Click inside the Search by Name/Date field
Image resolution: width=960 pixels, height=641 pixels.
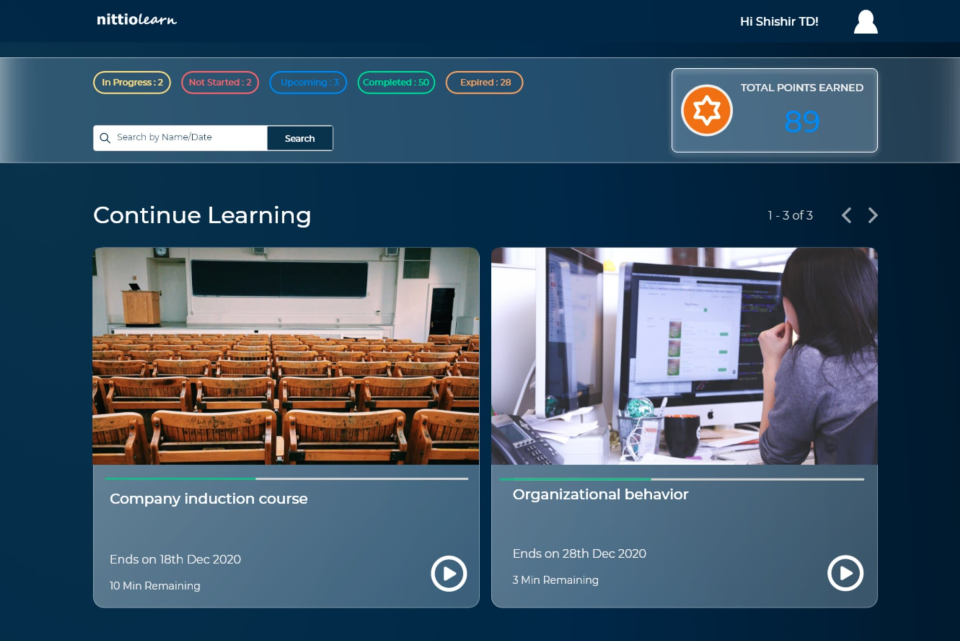point(180,137)
